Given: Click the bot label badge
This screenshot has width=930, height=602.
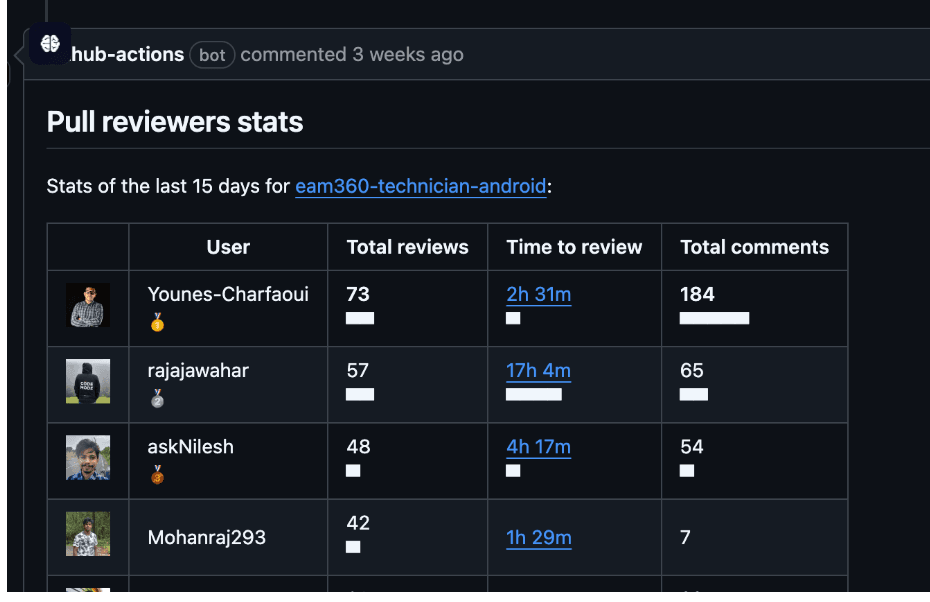Looking at the screenshot, I should [x=212, y=55].
